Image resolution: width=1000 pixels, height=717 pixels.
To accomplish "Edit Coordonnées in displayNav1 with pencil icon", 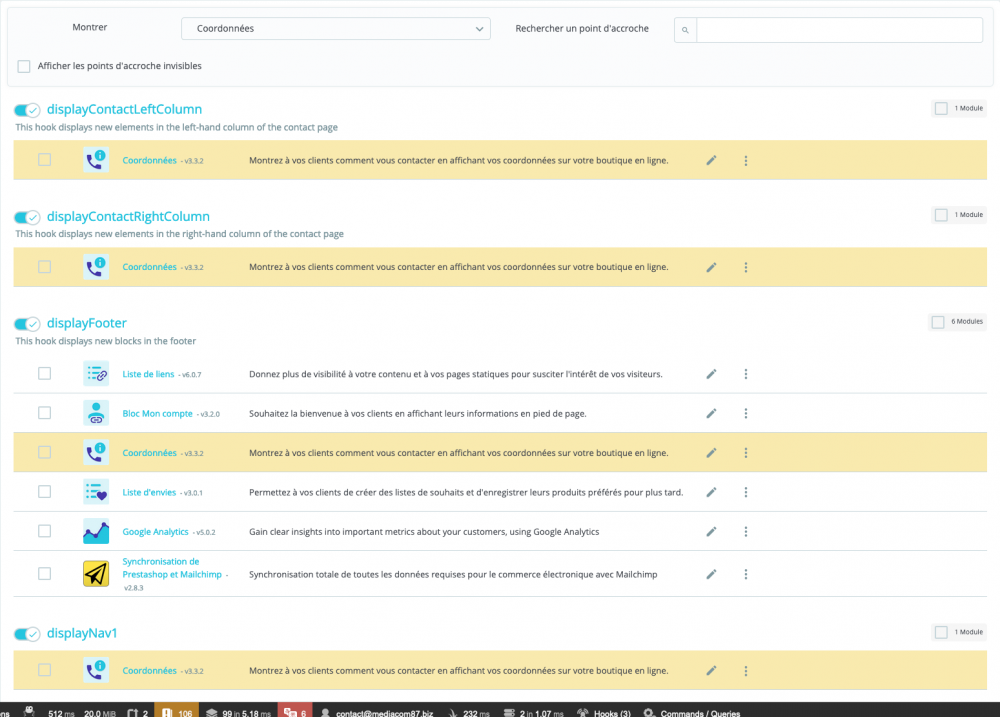I will pyautogui.click(x=711, y=670).
